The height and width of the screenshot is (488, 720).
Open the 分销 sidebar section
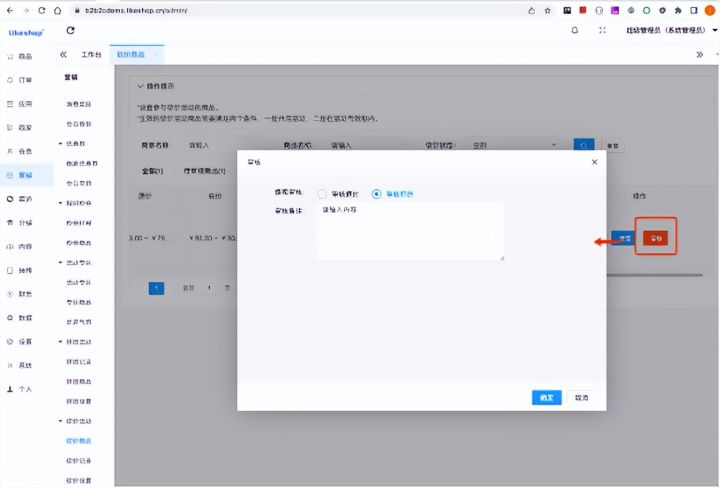[x=20, y=223]
